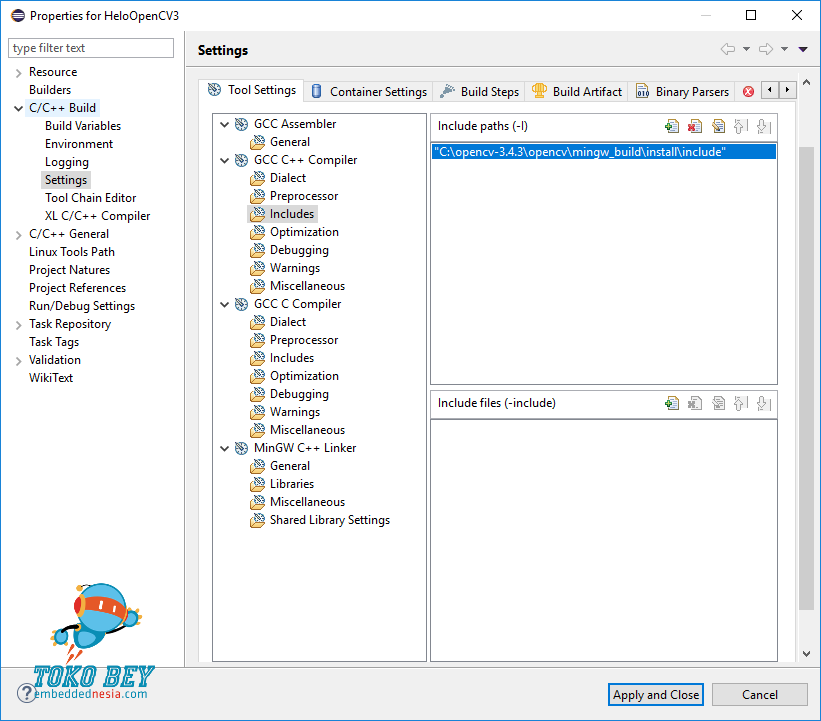The width and height of the screenshot is (821, 721).
Task: Click Move Down icon in Include paths toolbar
Action: tap(762, 126)
